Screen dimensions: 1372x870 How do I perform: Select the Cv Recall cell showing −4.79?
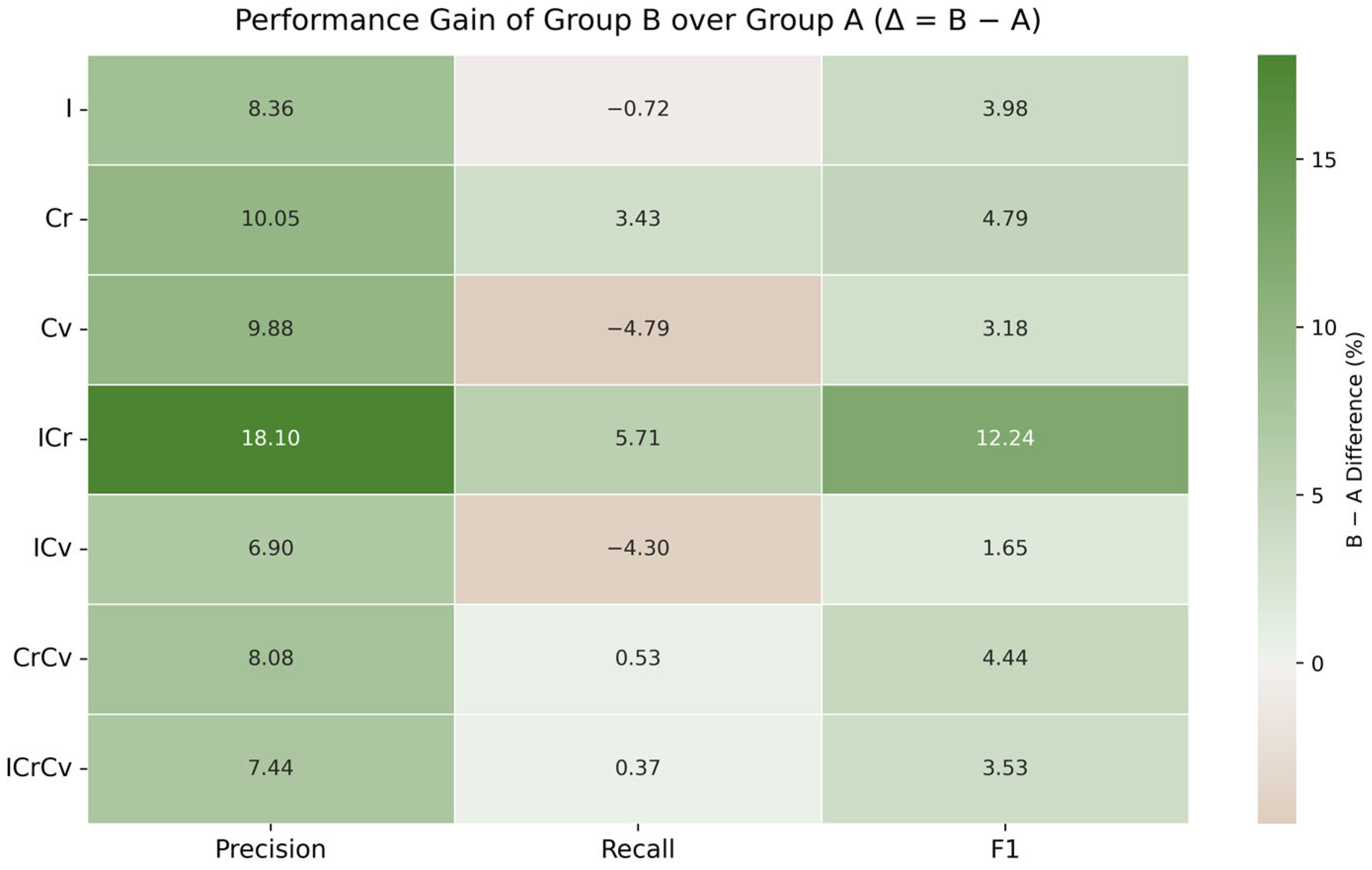click(x=638, y=329)
